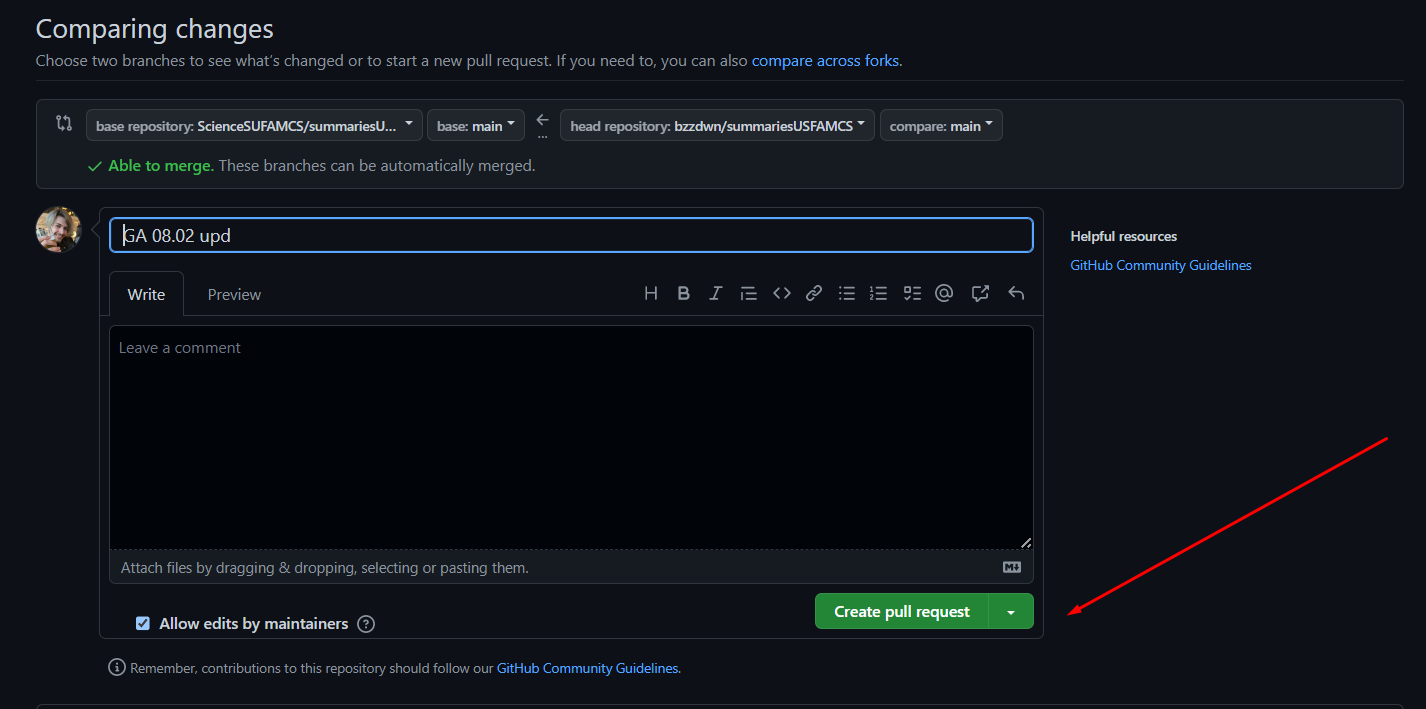Screen dimensions: 1426x709
Task: Click into the Leave a comment text area
Action: (571, 437)
